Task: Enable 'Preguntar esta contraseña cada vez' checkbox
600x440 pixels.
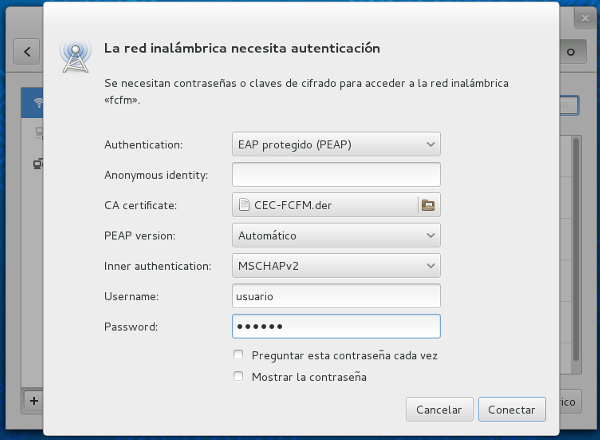Action: pos(238,355)
